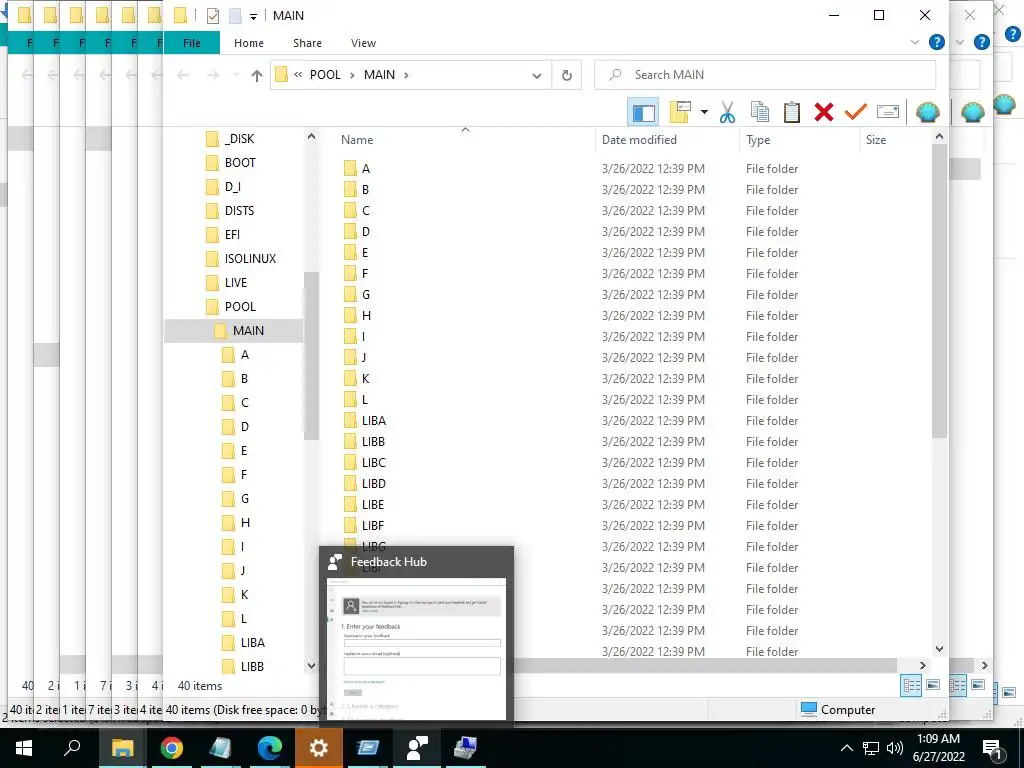Open address bar history dropdown
This screenshot has width=1024, height=768.
(537, 75)
